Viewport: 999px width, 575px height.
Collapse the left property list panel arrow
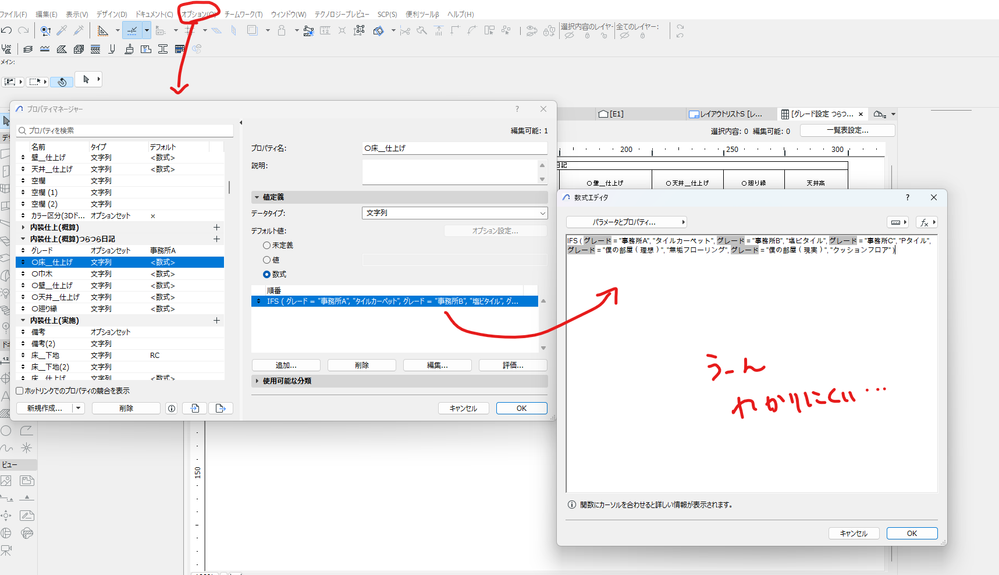[x=241, y=122]
